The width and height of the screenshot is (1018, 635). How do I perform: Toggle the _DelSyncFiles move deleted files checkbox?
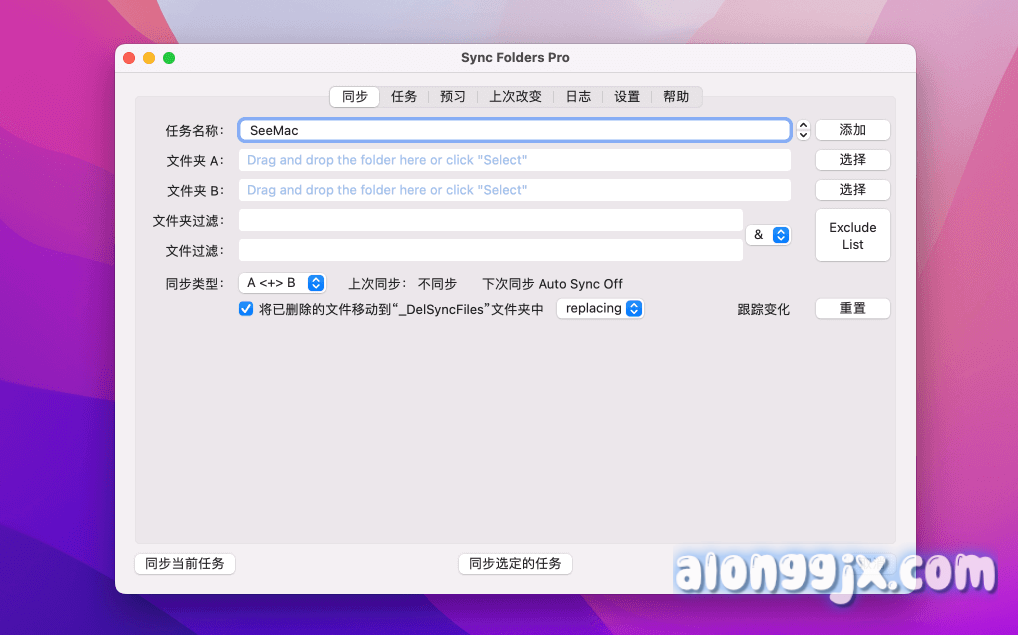point(246,309)
